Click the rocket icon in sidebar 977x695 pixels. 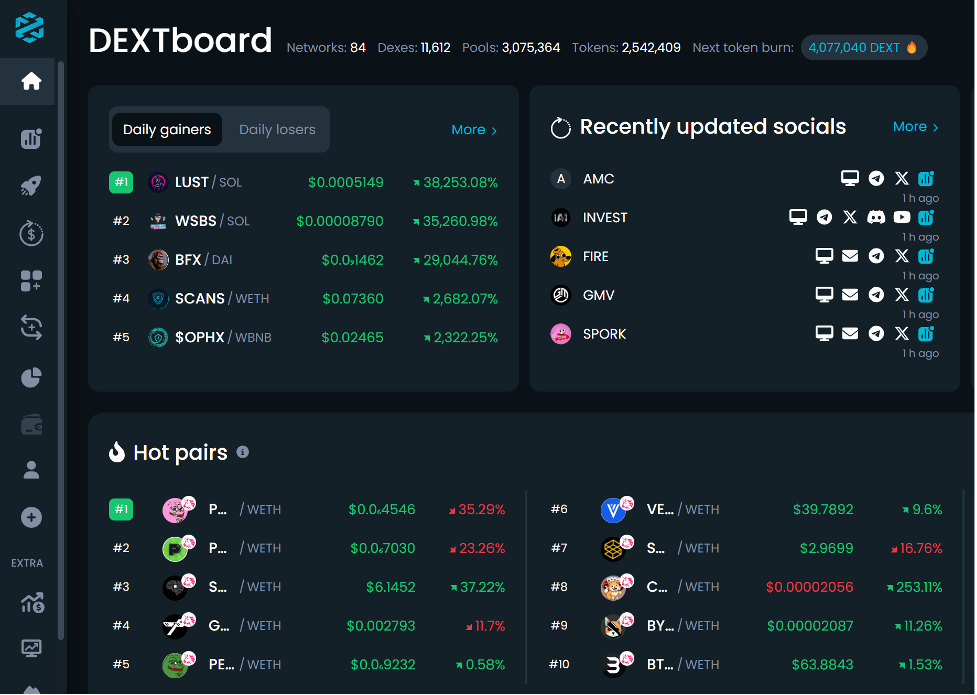click(31, 186)
